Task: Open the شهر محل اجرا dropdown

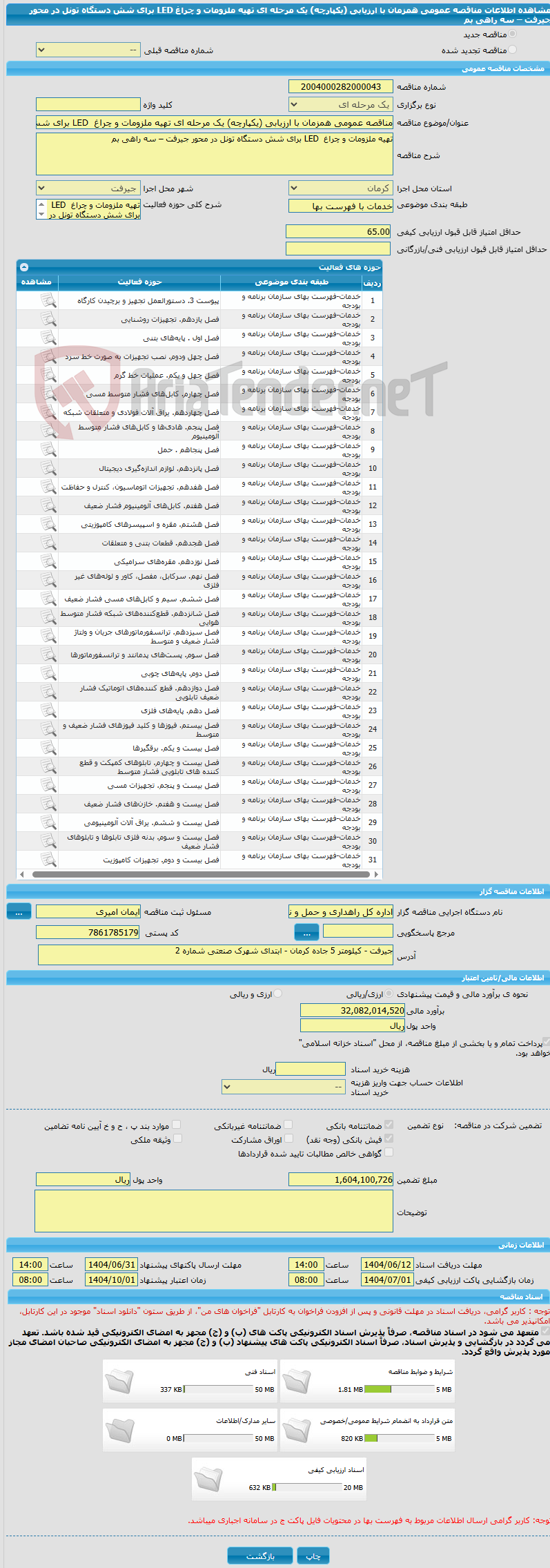Action: (88, 188)
